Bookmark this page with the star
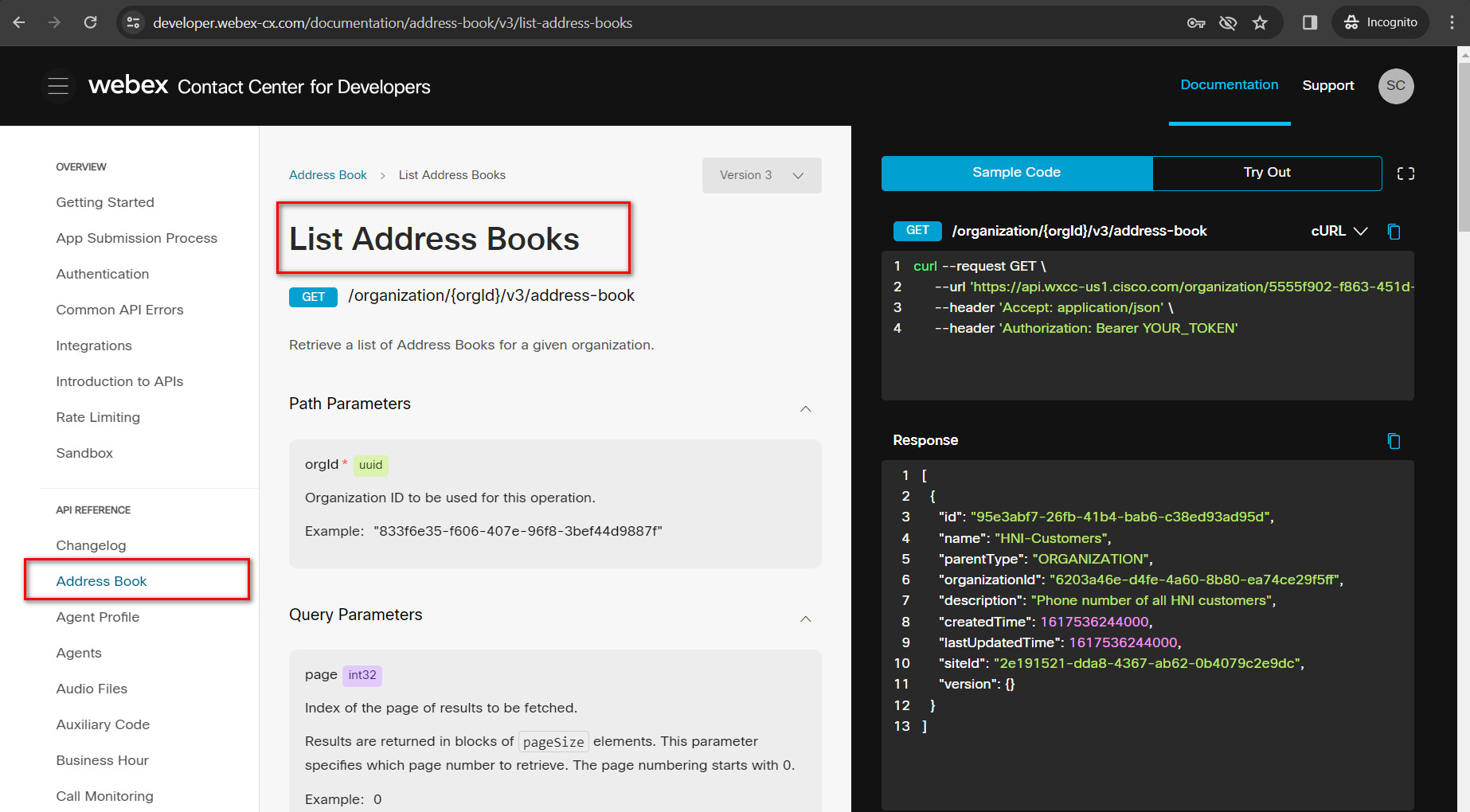This screenshot has height=812, width=1470. coord(1260,23)
